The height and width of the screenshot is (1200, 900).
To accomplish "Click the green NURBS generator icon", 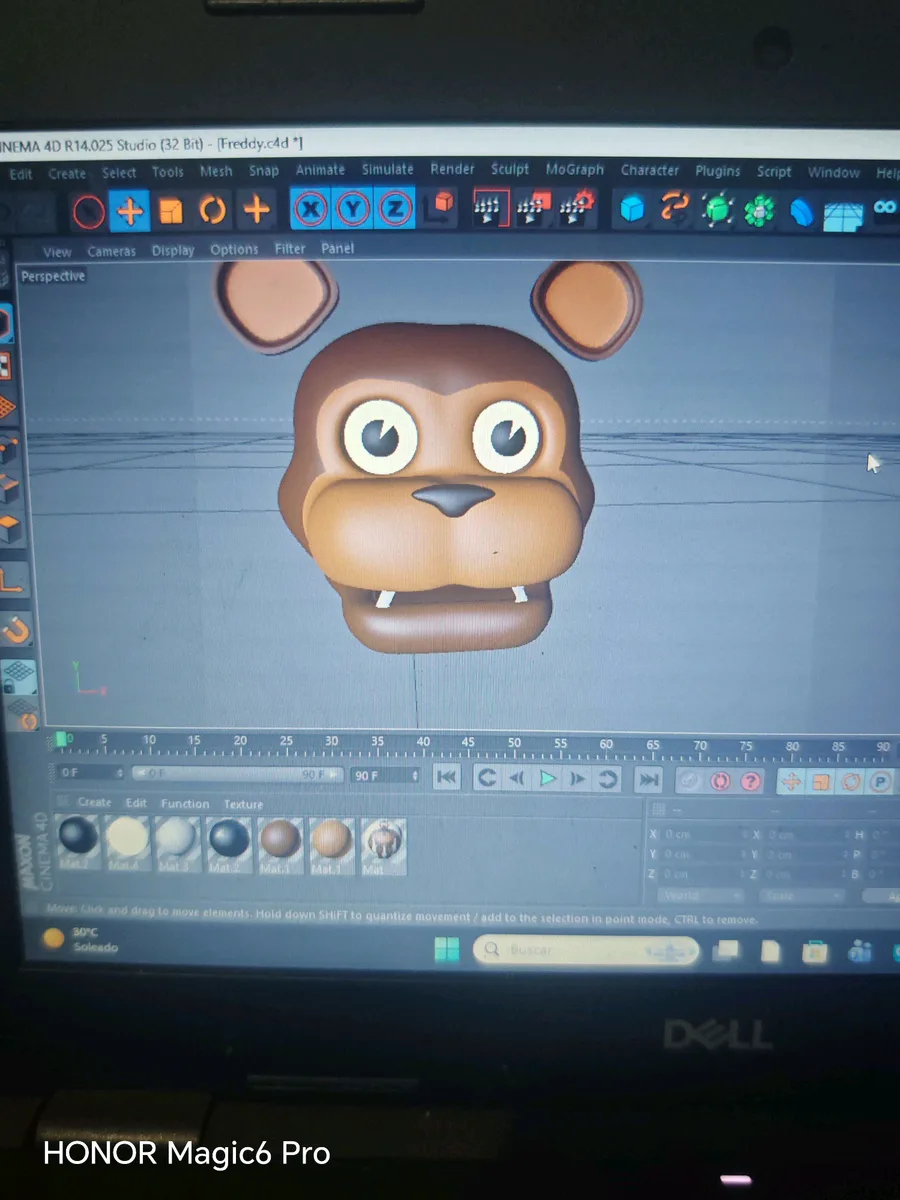I will point(717,209).
